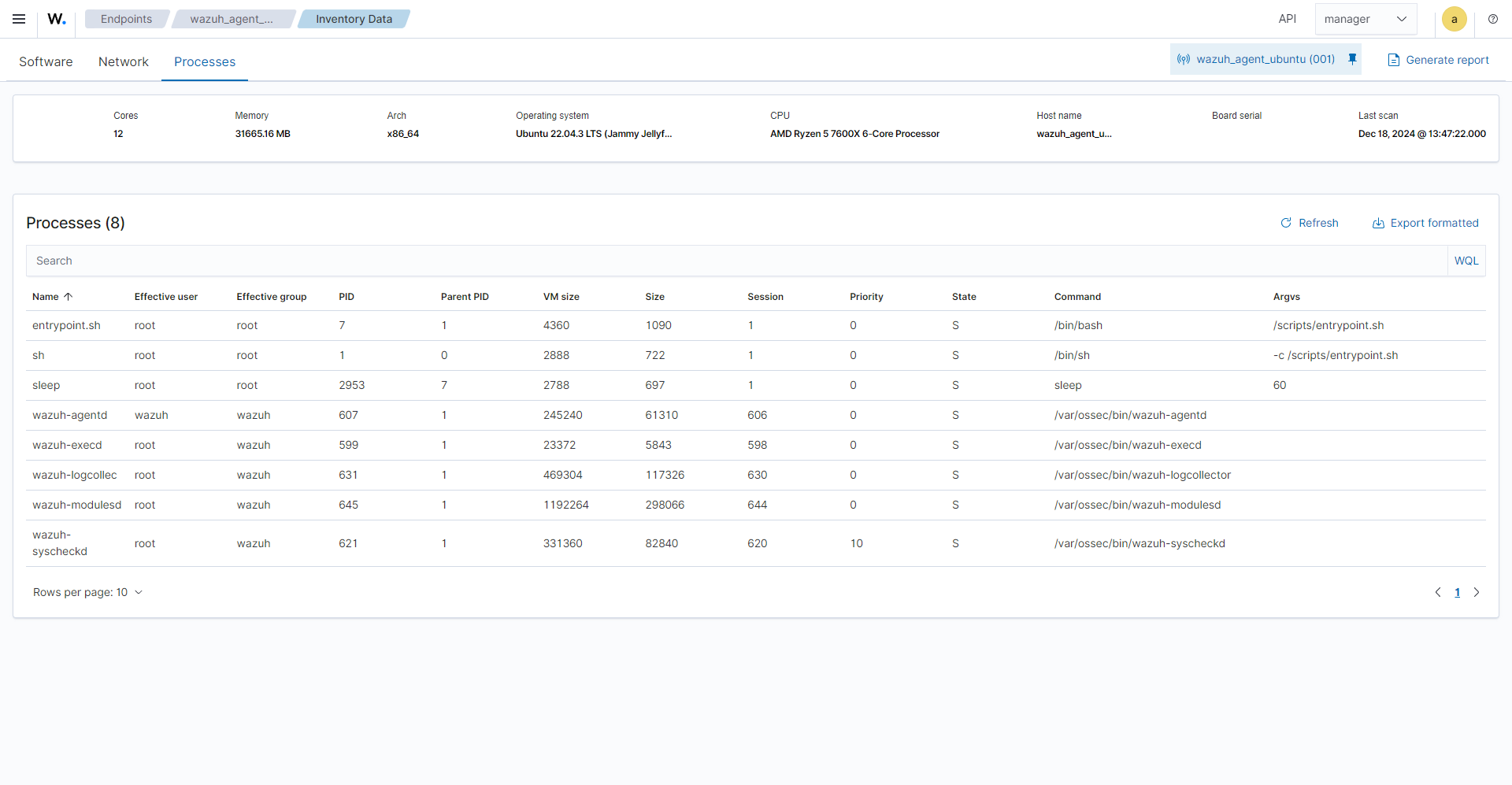
Task: Open wazuh_agent breadcrumb
Action: coord(232,19)
